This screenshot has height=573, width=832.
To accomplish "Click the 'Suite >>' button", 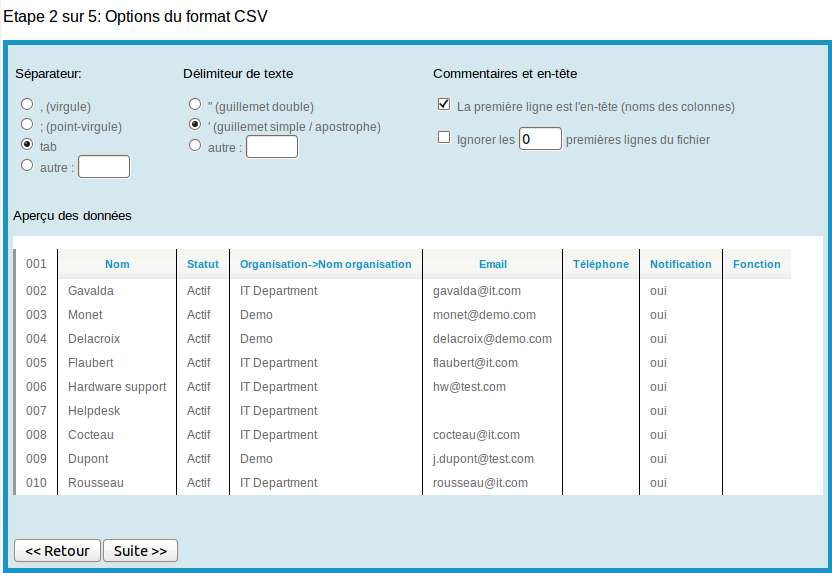I will (141, 551).
